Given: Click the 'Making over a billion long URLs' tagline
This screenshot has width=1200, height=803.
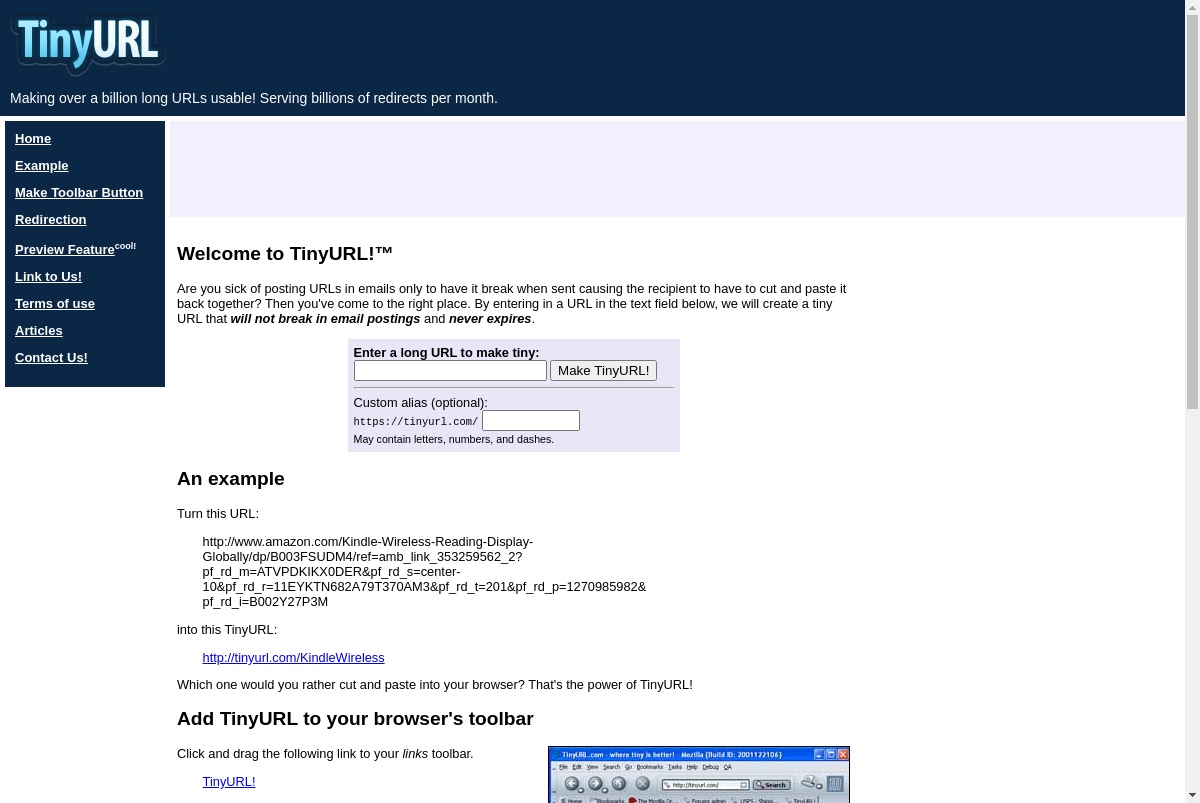Looking at the screenshot, I should 254,98.
